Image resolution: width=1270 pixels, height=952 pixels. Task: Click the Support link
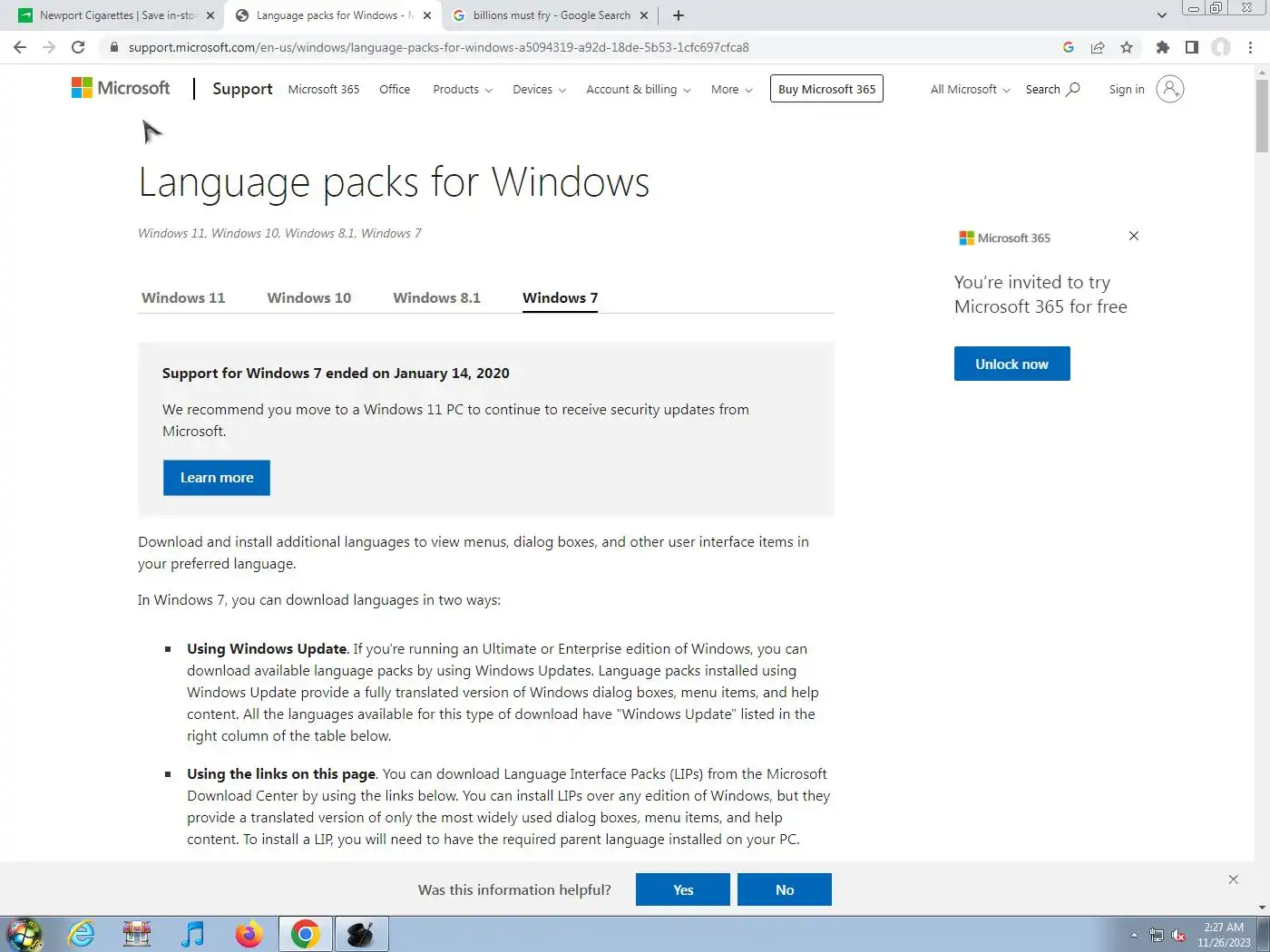tap(242, 89)
